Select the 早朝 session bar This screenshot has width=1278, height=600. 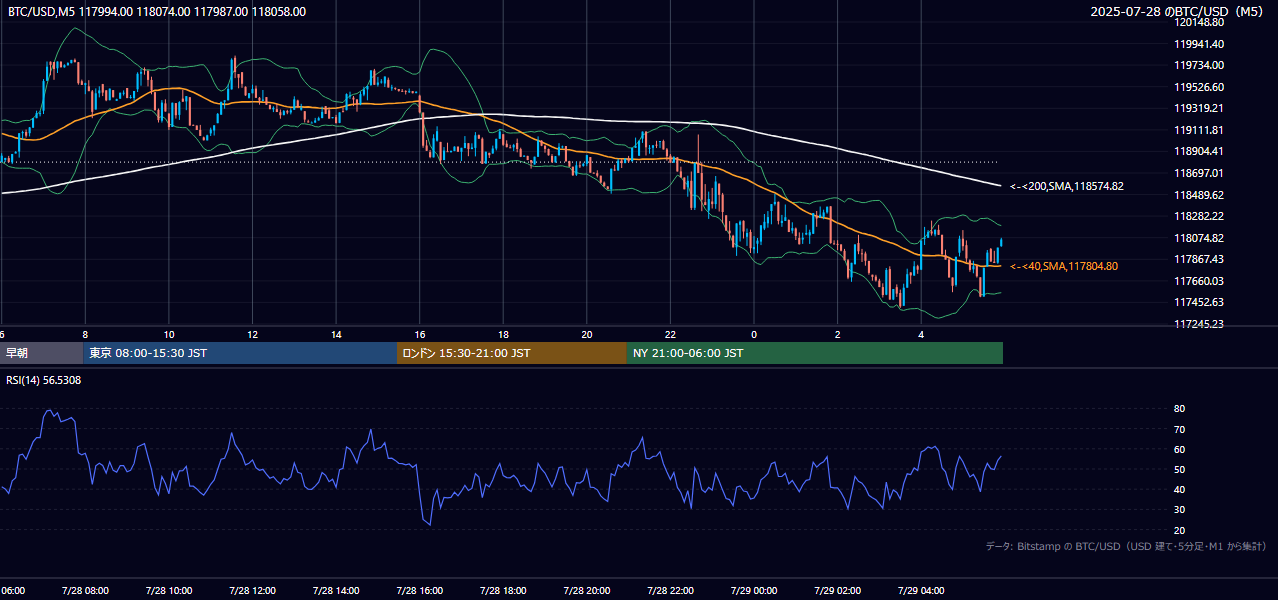41,353
